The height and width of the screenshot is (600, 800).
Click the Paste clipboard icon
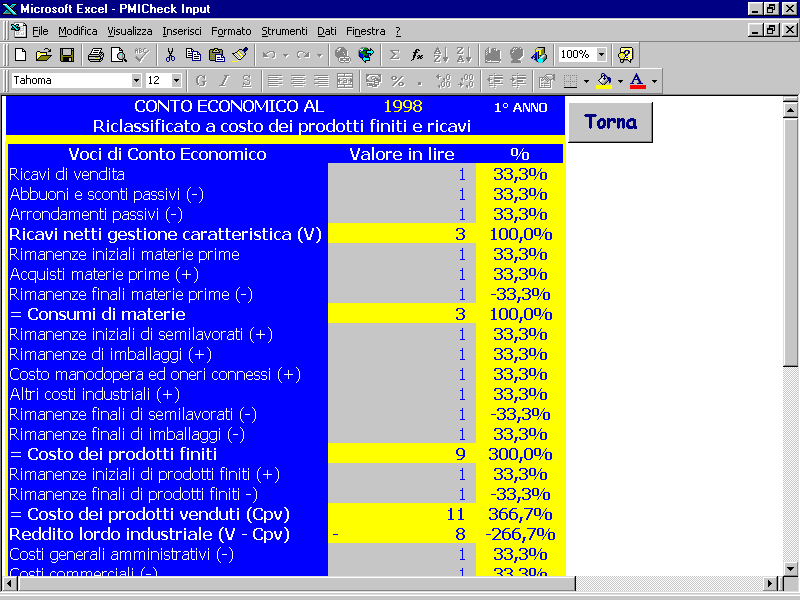tap(217, 55)
